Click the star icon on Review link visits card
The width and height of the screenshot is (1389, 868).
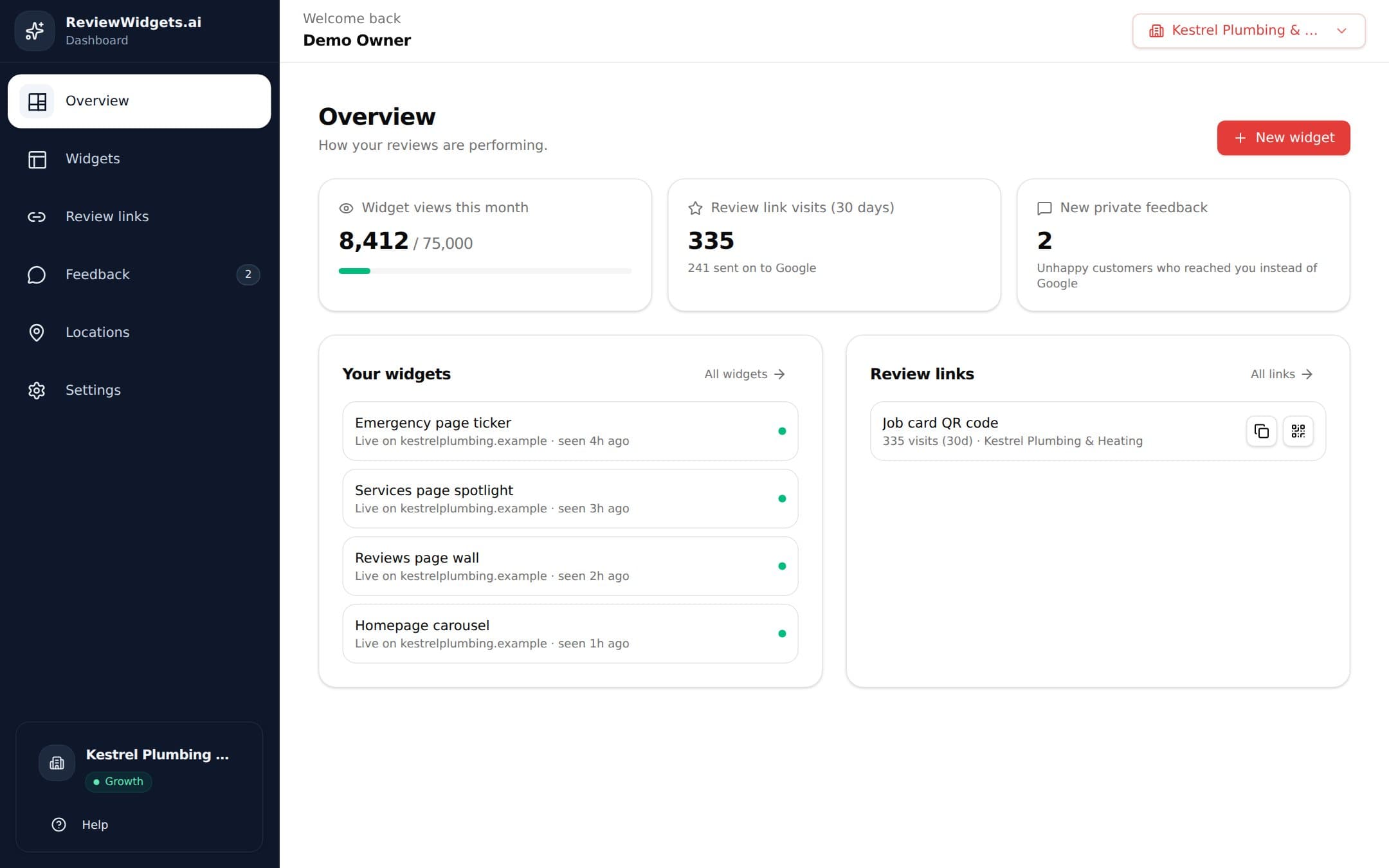click(x=695, y=208)
